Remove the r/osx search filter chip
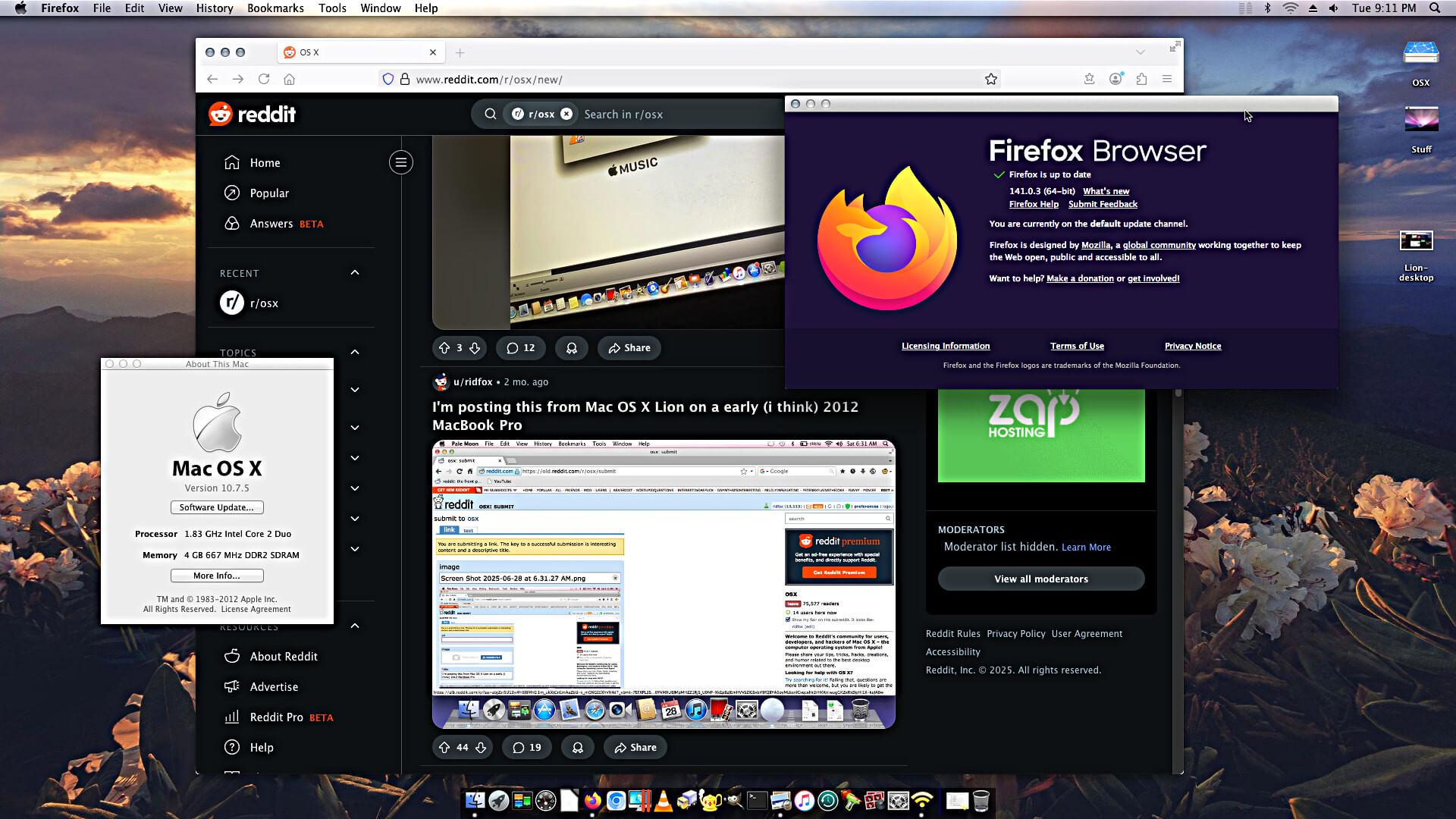This screenshot has width=1456, height=819. 566,114
